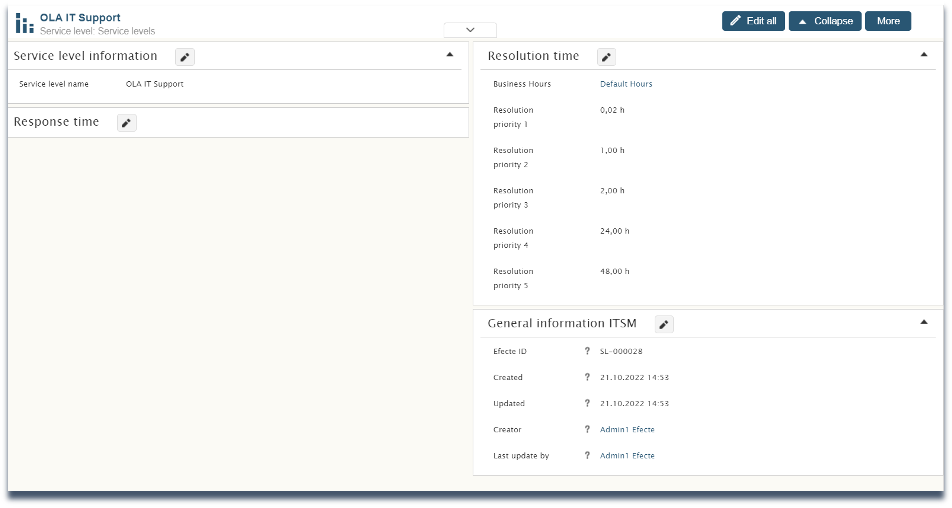The height and width of the screenshot is (508, 952).
Task: Click the Response time heading
Action: click(56, 122)
